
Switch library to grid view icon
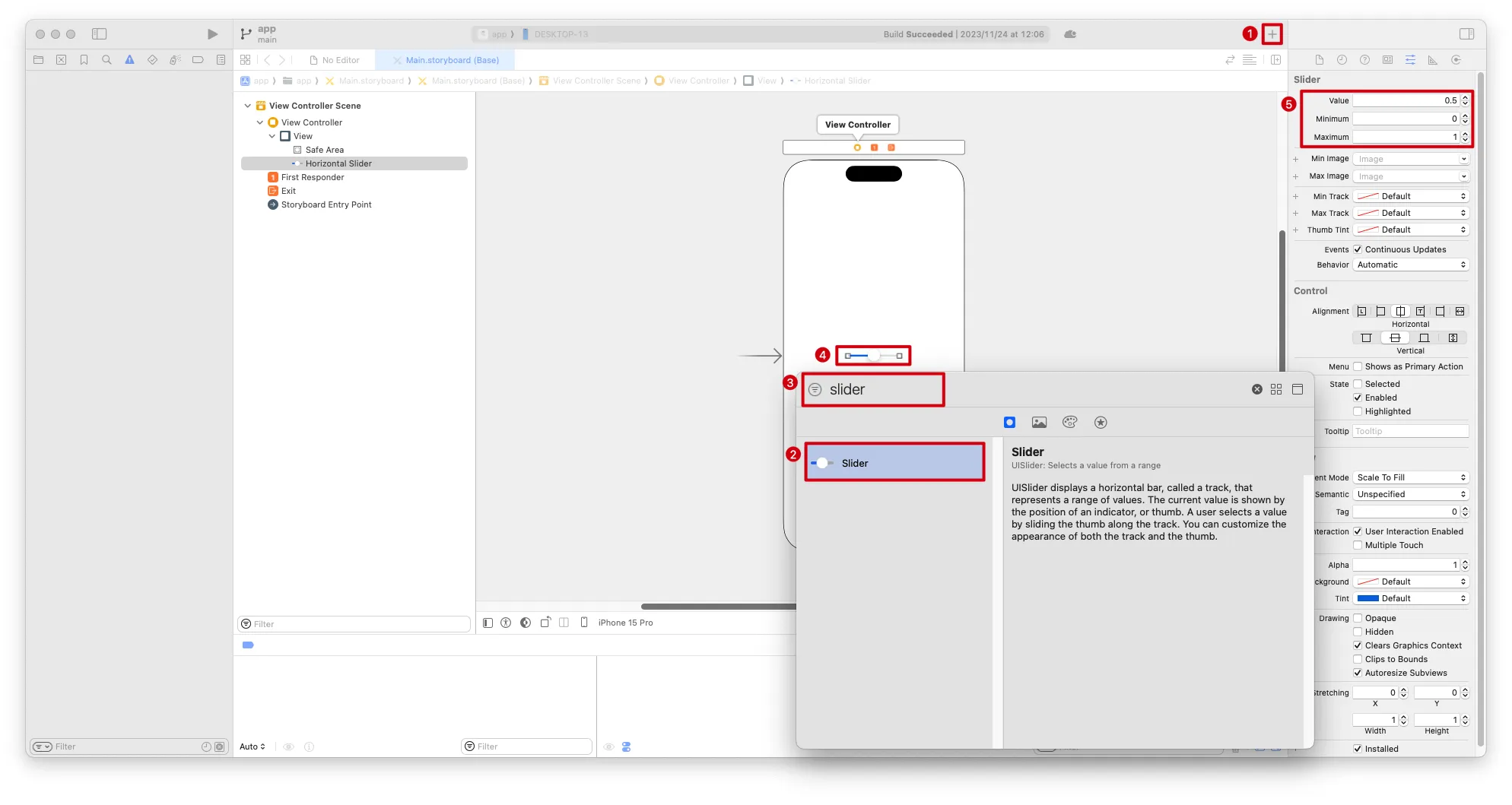(x=1276, y=389)
